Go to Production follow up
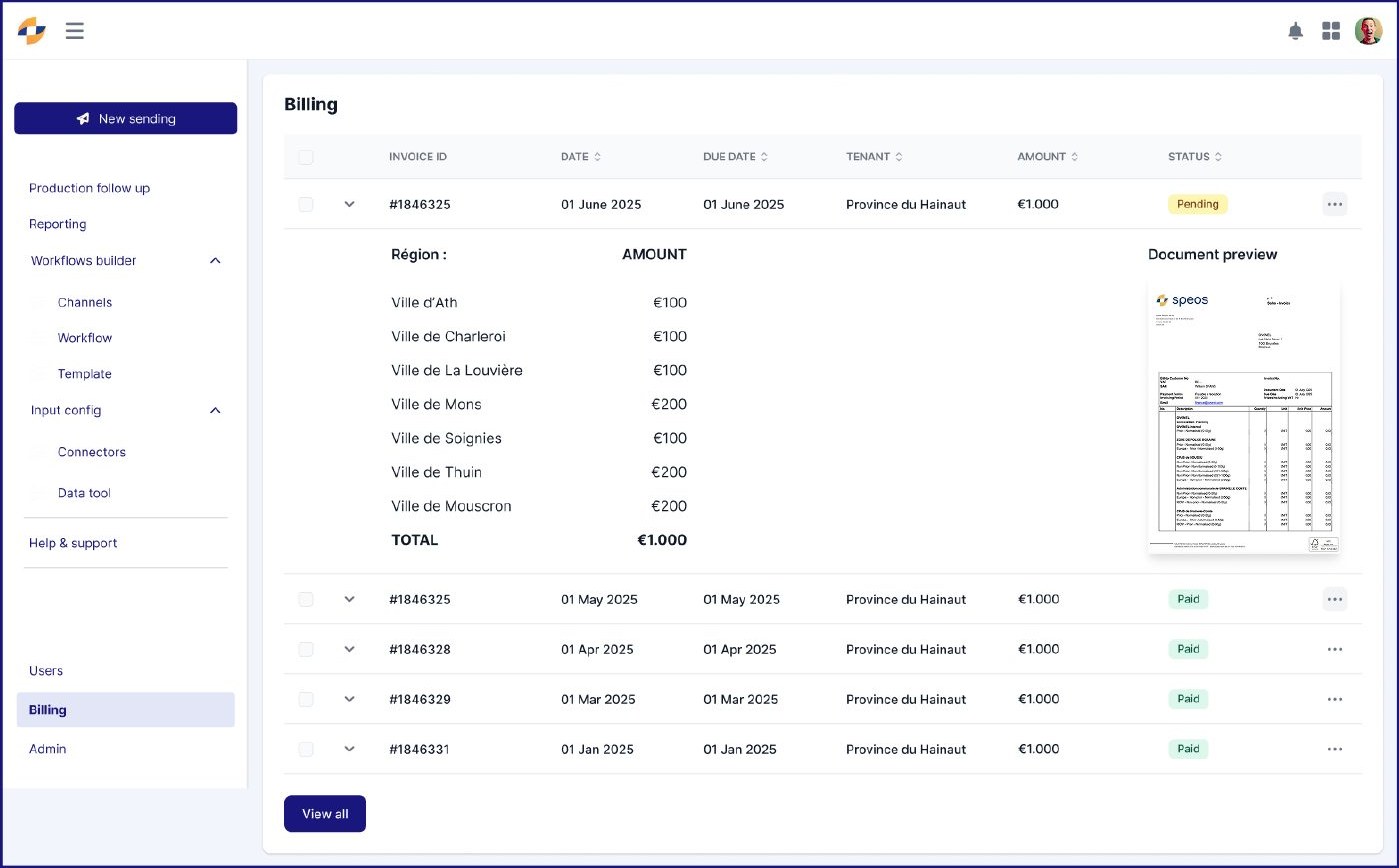Screen dimensions: 1399x868 89,188
